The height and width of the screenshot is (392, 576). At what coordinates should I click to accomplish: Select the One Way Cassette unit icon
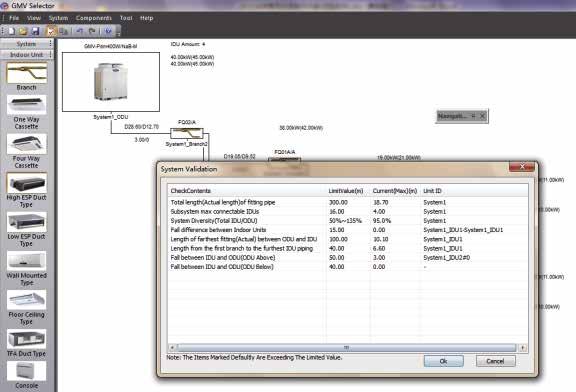26,105
